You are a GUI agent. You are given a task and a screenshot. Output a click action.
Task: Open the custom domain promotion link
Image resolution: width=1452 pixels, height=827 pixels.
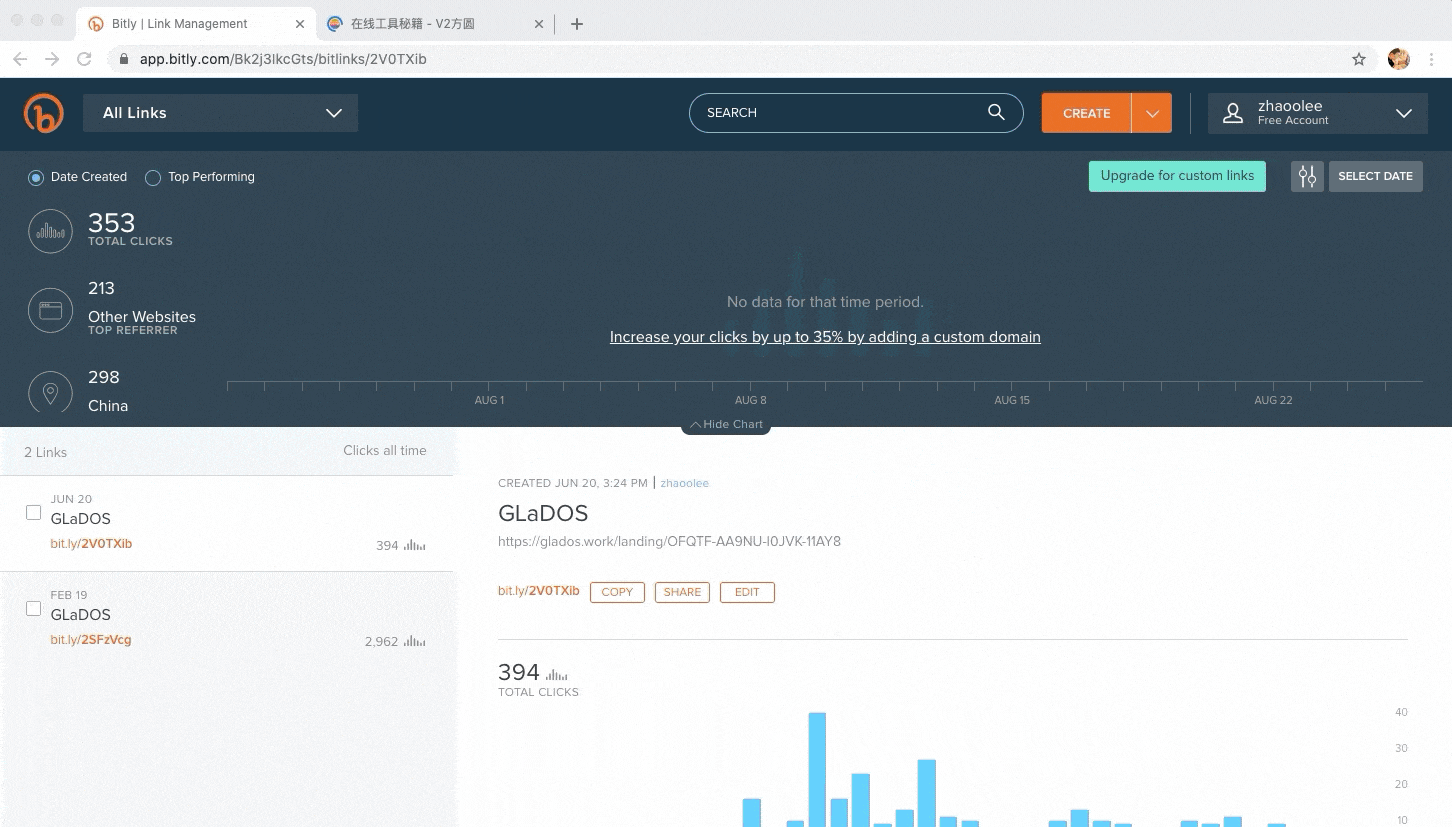coord(825,337)
